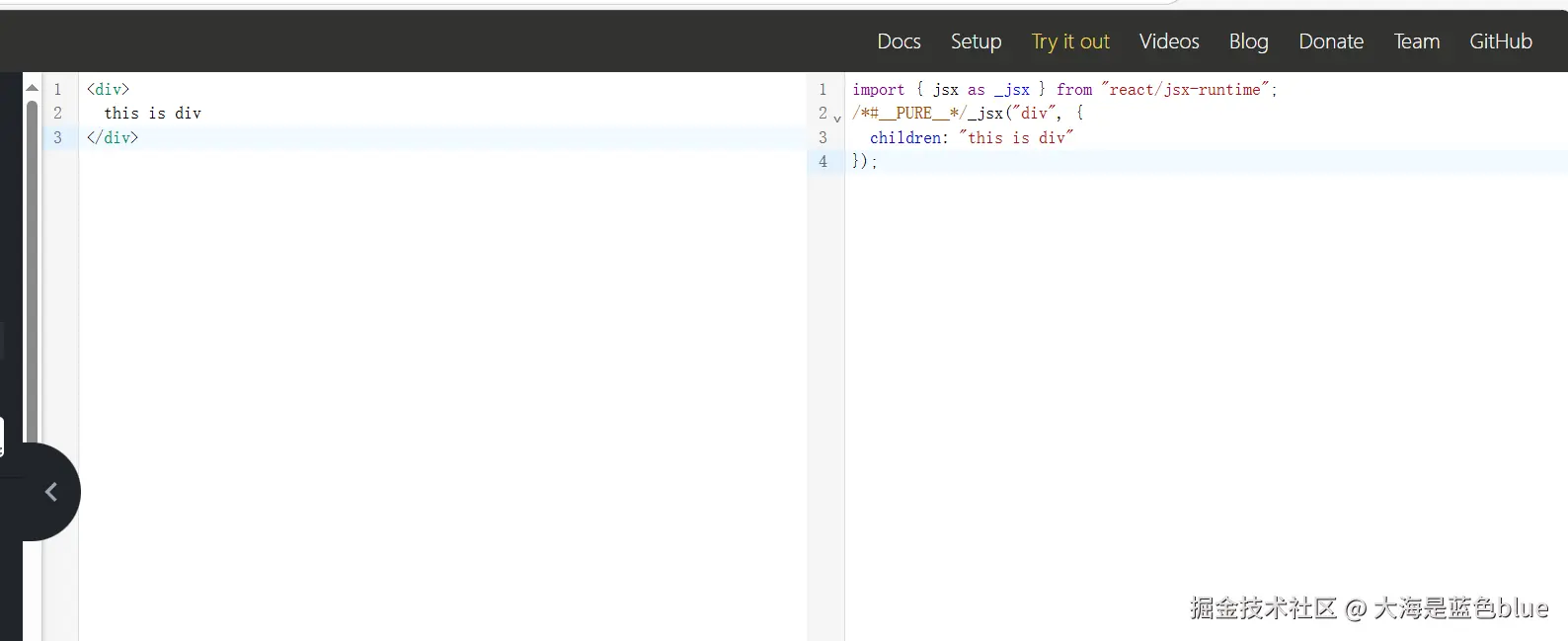Select the Try it out link
The width and height of the screenshot is (1568, 641).
coord(1070,41)
